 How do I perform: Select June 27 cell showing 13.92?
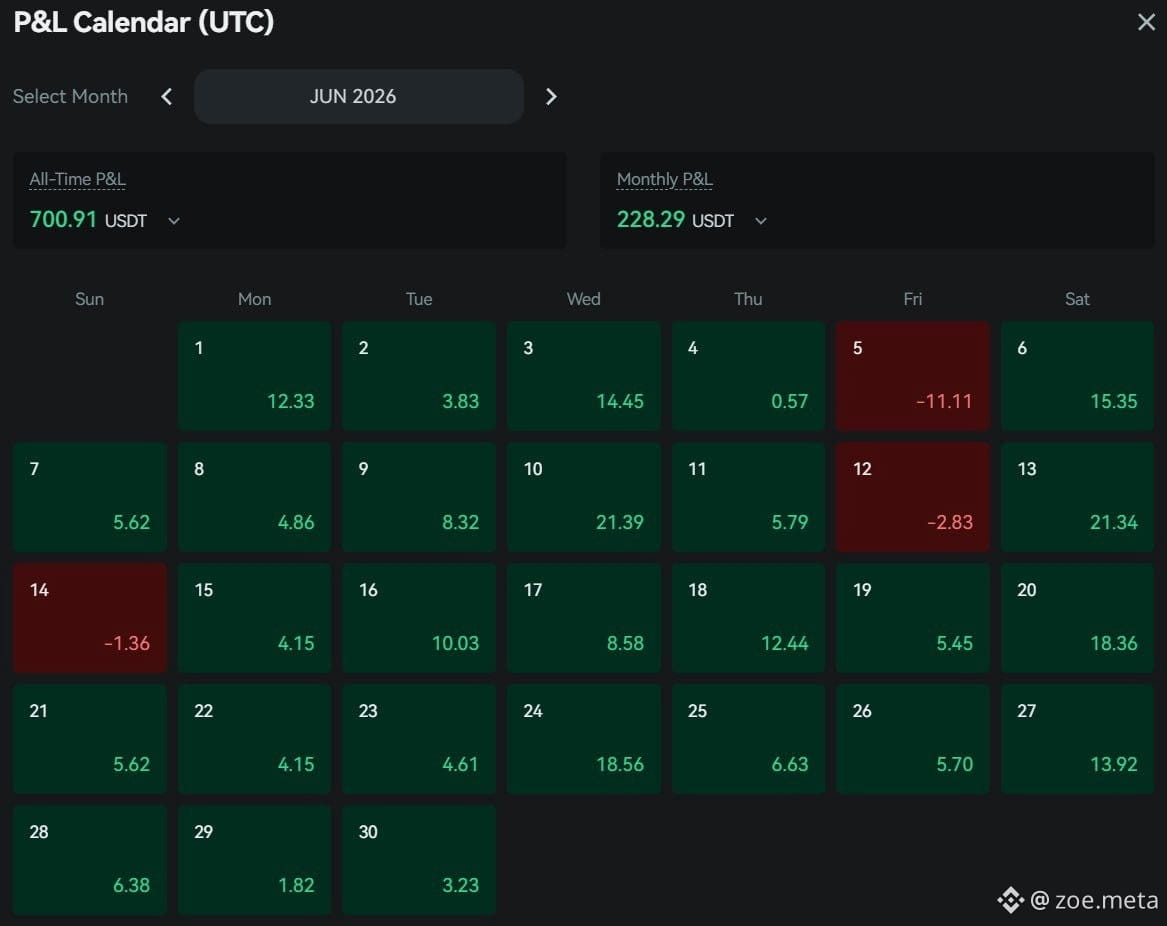(x=1077, y=739)
